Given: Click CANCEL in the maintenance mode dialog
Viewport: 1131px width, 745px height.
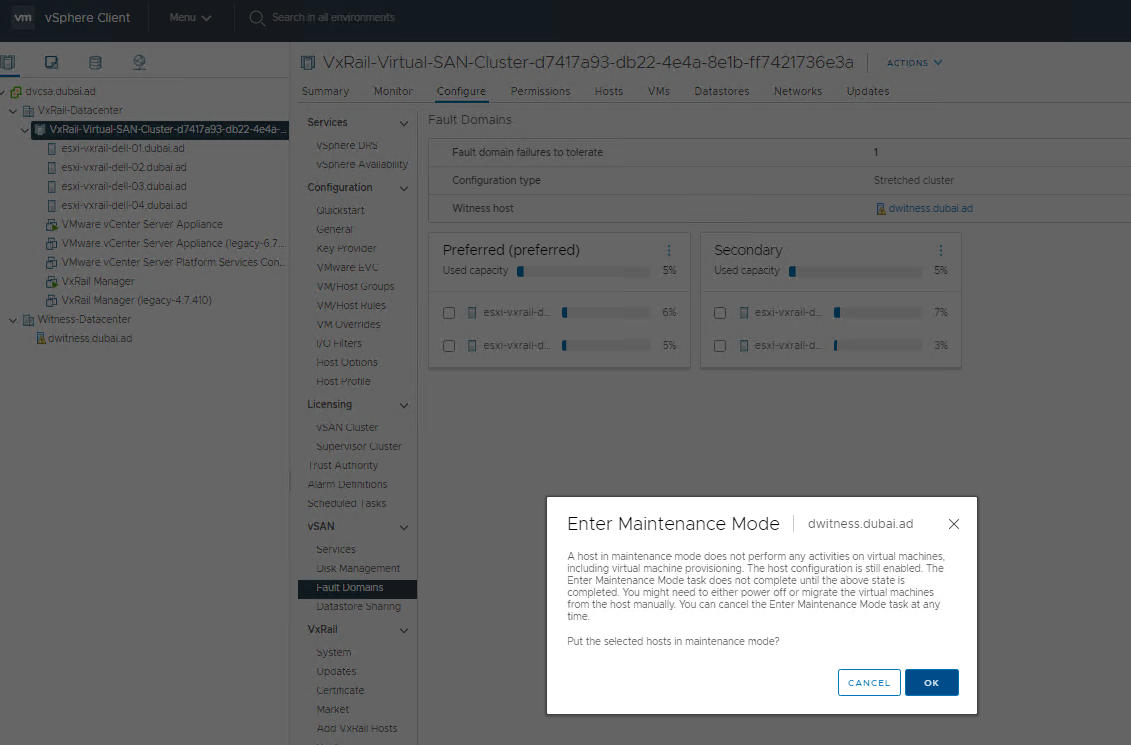Looking at the screenshot, I should 869,682.
